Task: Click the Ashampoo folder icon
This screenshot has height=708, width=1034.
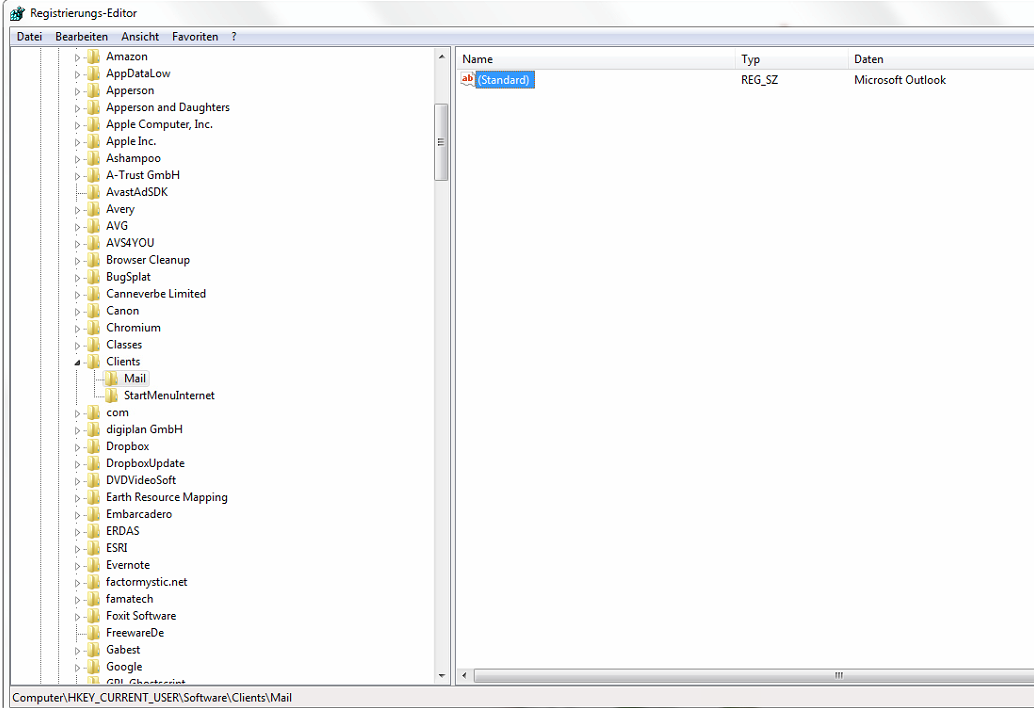Action: click(94, 158)
